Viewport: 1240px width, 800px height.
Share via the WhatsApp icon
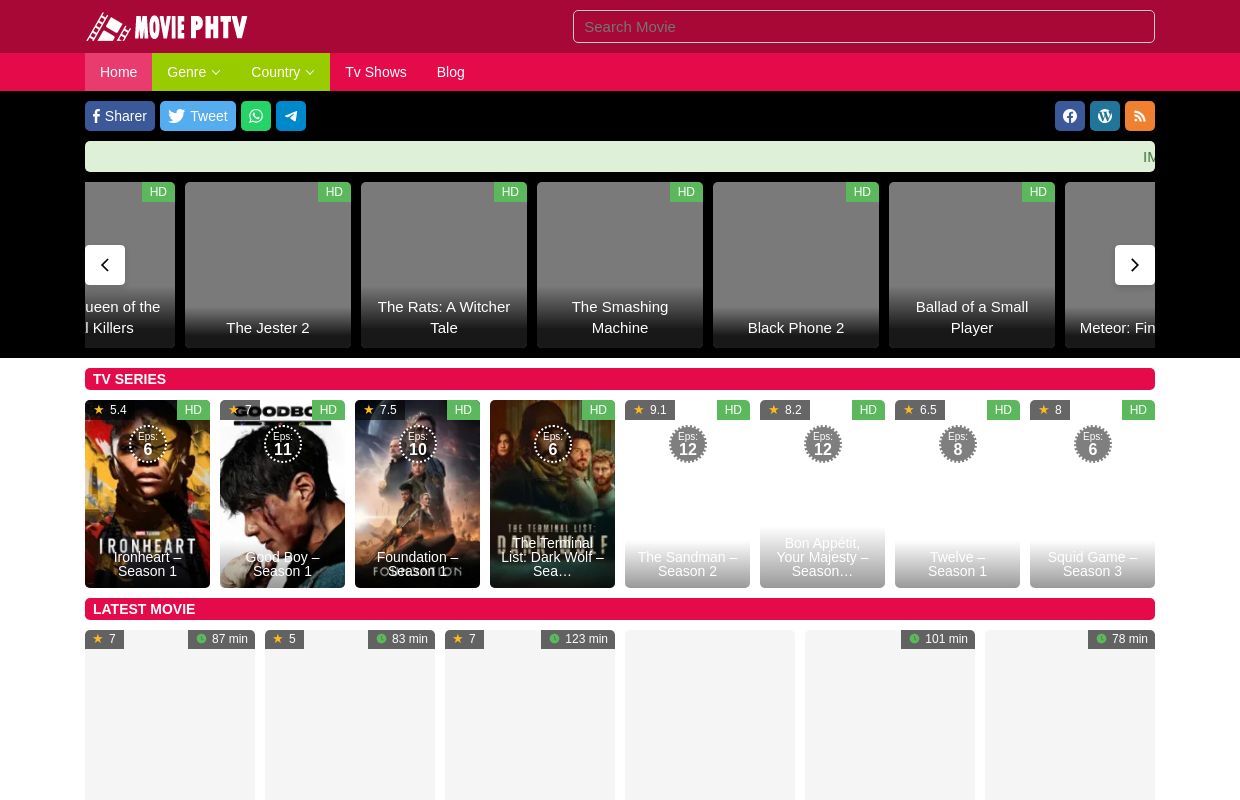(x=256, y=116)
